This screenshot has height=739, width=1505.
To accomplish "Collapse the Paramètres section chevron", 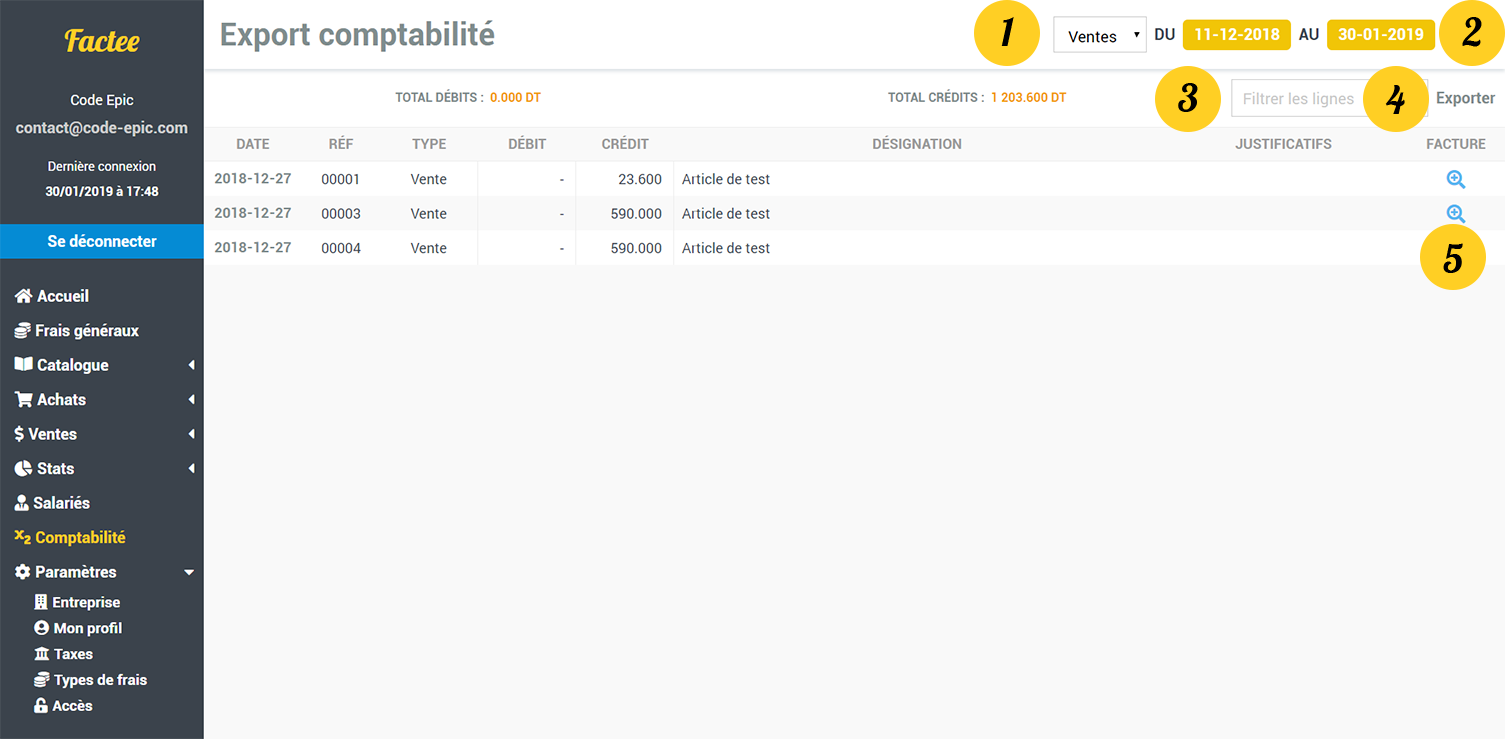I will (189, 571).
